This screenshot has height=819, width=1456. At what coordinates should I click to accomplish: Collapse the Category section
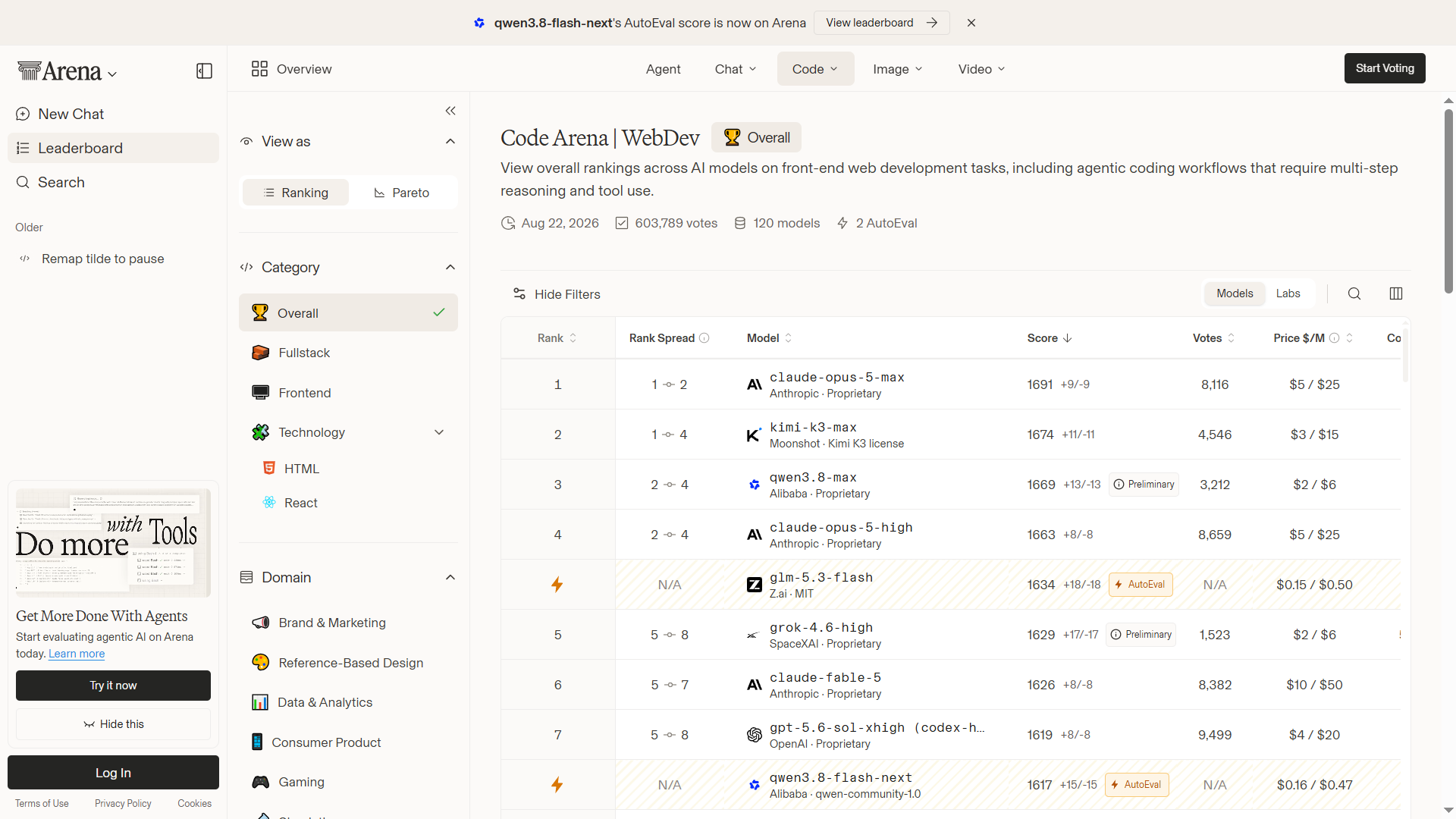(x=450, y=267)
